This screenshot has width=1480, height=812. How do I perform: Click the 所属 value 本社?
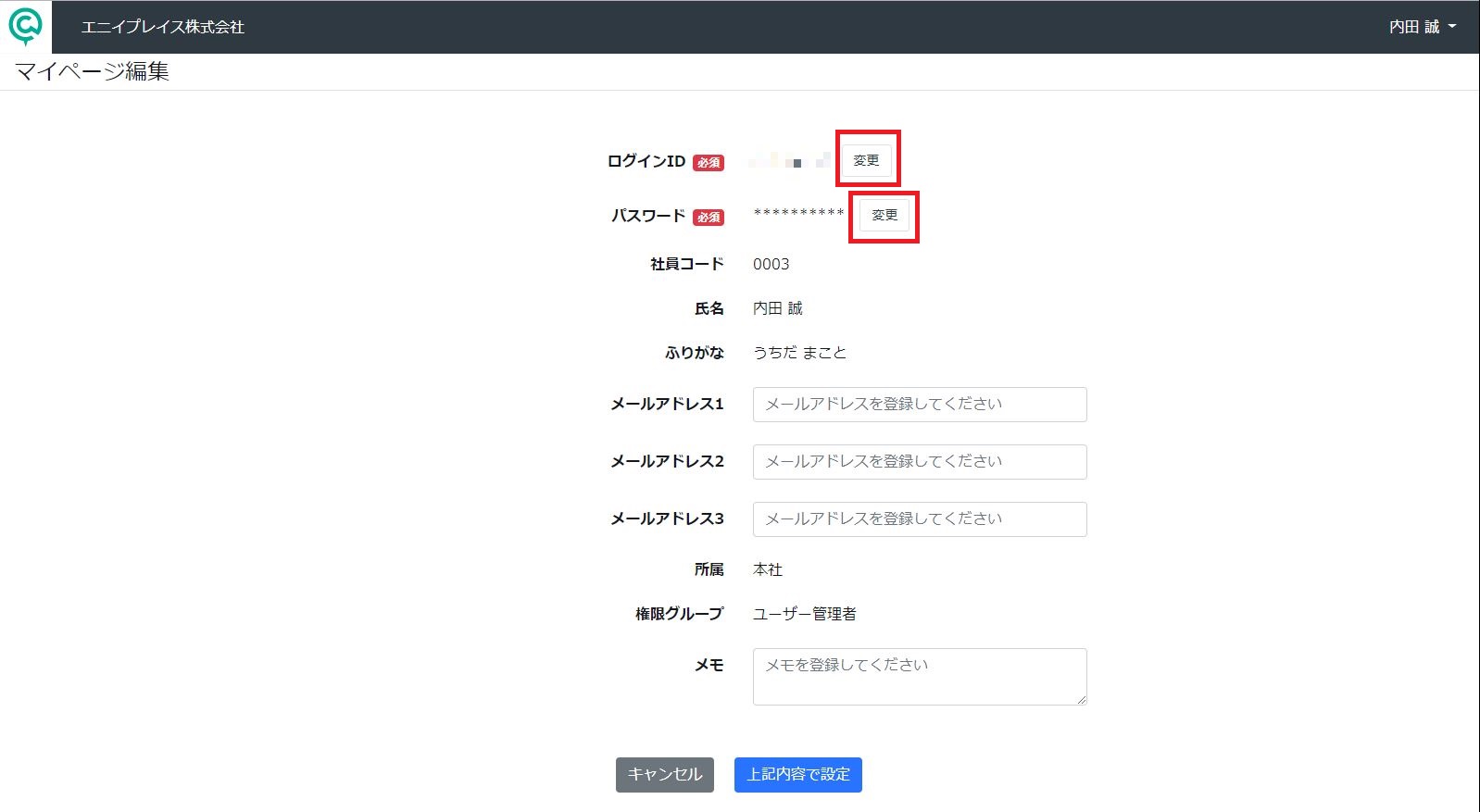click(768, 569)
